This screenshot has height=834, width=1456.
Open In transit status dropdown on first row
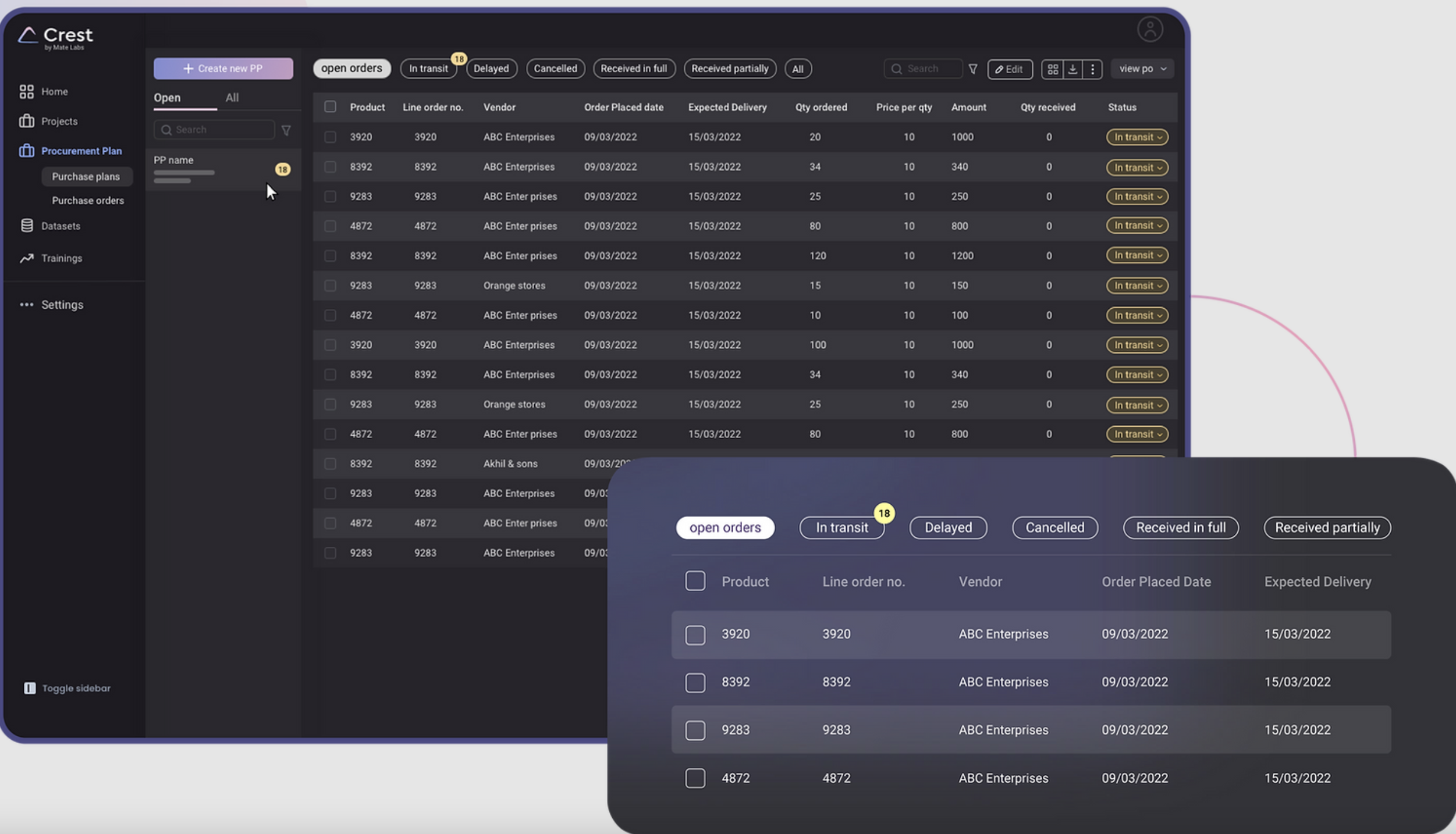point(1137,137)
